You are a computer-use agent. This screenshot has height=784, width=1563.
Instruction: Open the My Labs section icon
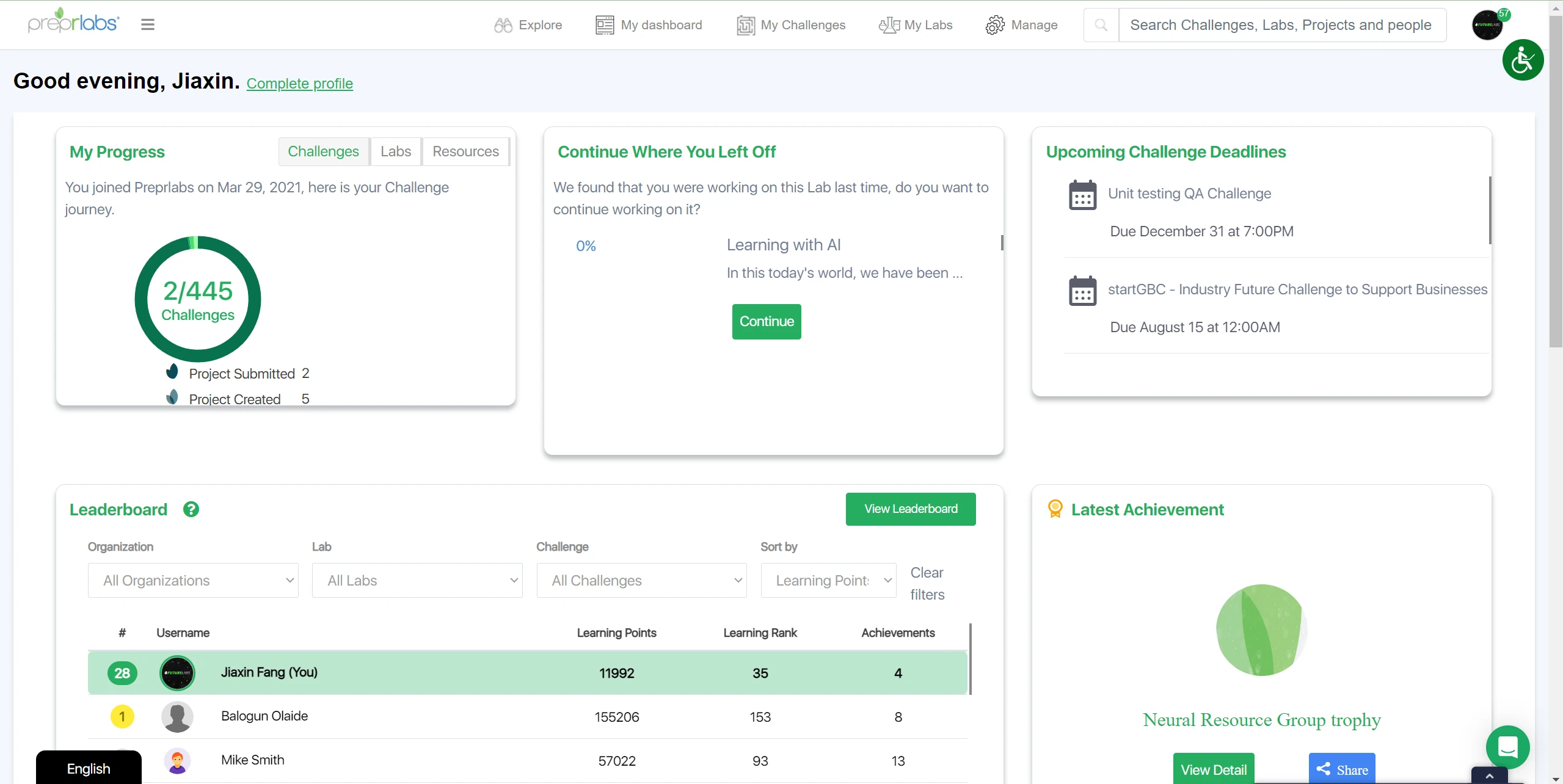coord(888,25)
